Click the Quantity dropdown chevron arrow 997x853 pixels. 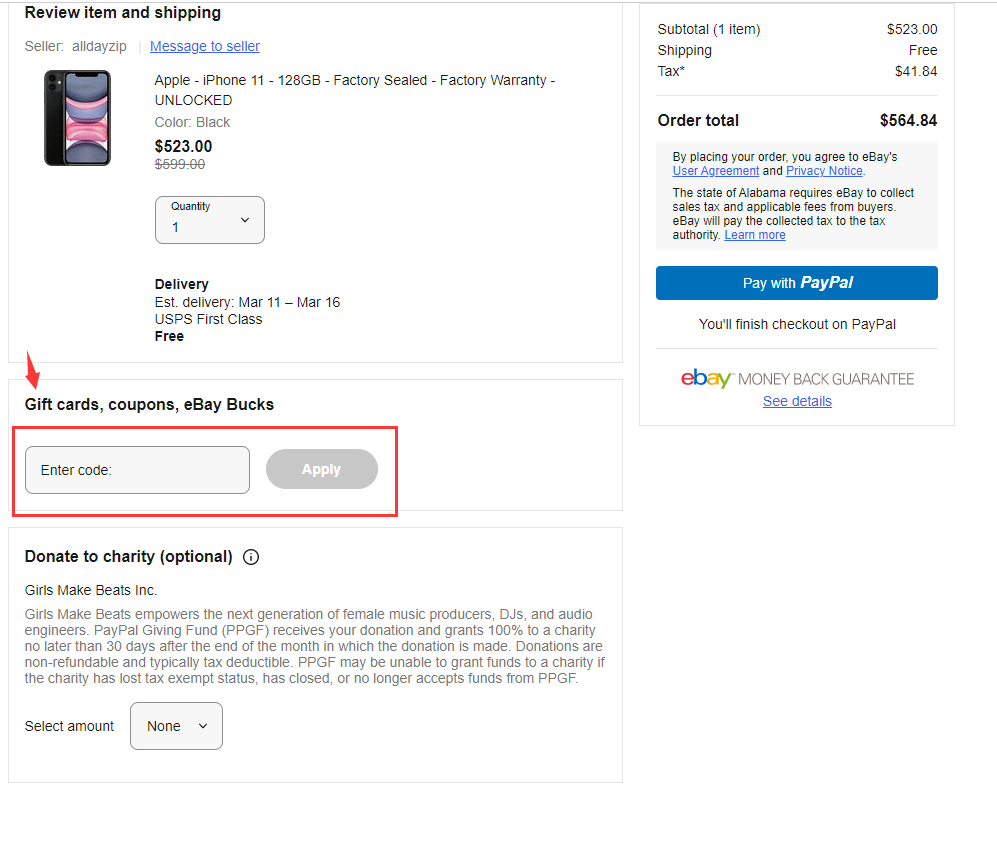(x=245, y=220)
